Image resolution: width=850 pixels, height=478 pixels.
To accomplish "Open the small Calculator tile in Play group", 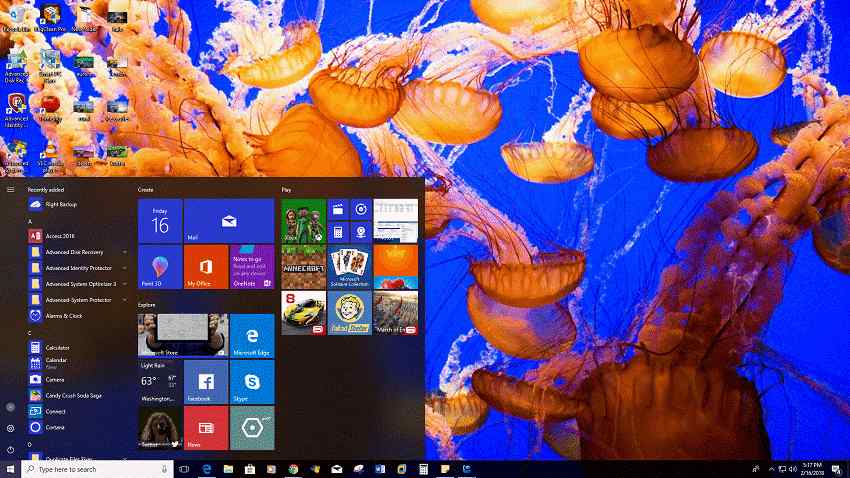I will [338, 232].
